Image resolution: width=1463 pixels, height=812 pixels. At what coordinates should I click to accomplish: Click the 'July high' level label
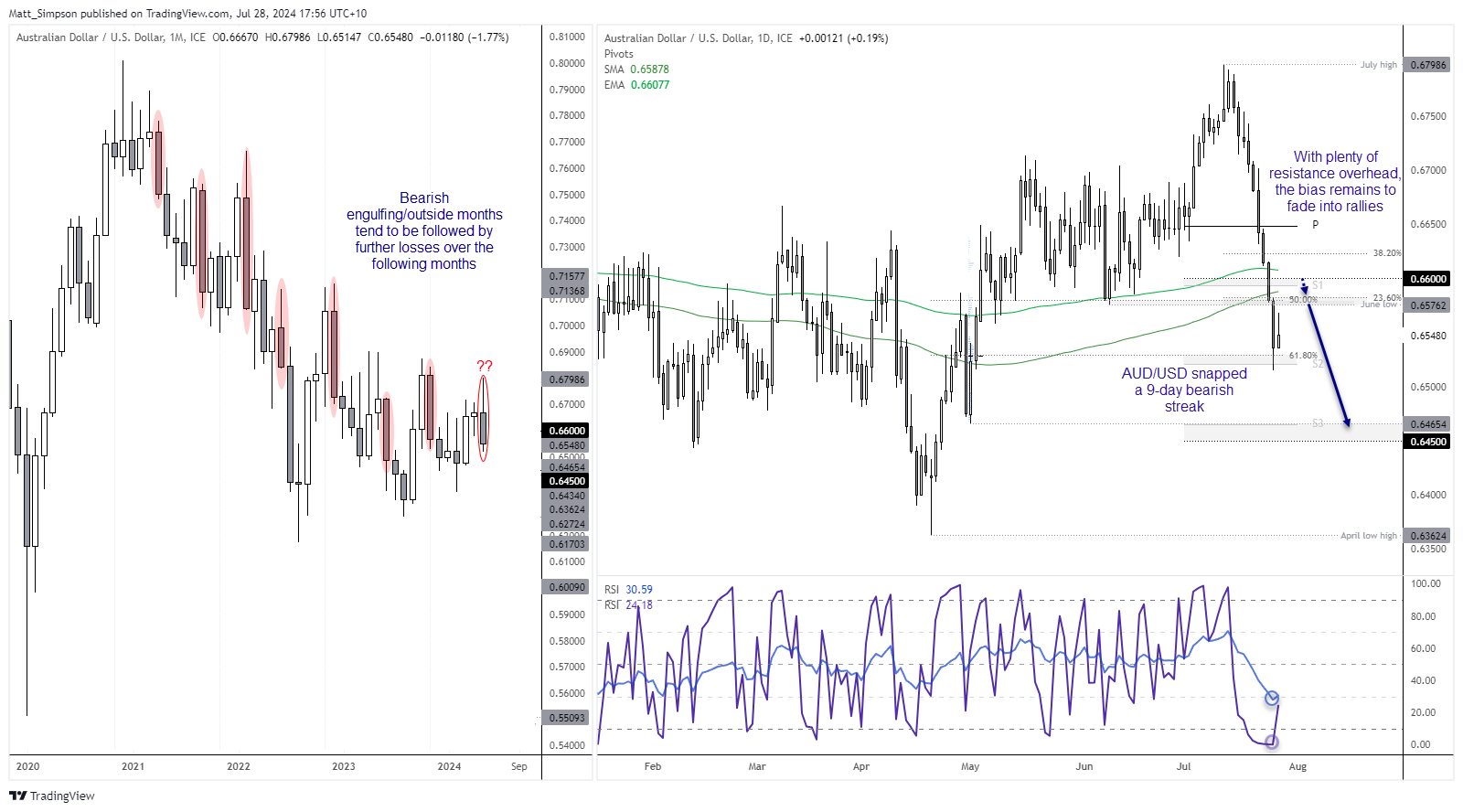tap(1379, 65)
